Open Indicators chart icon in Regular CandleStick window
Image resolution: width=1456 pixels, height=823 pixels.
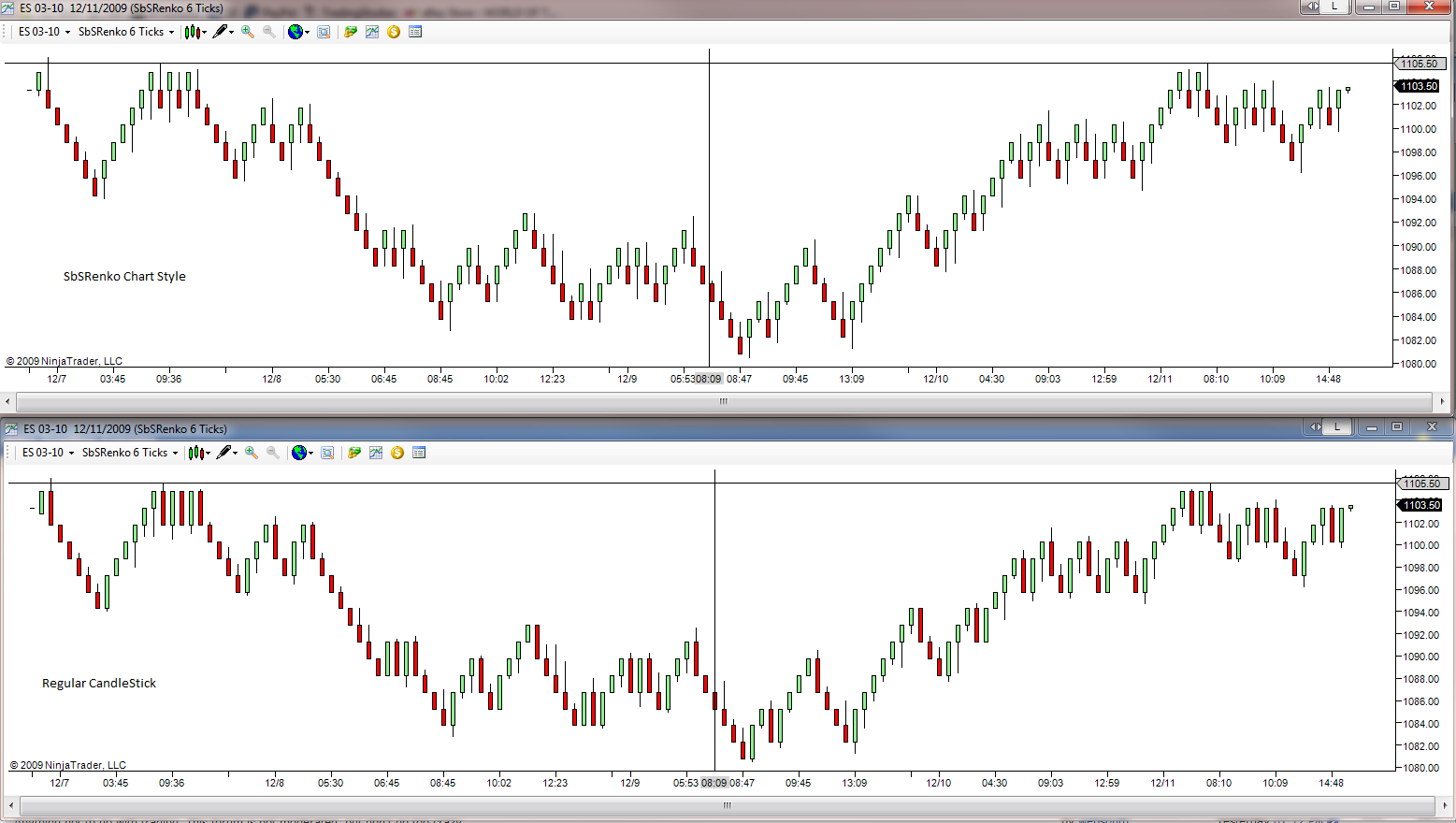(x=376, y=453)
